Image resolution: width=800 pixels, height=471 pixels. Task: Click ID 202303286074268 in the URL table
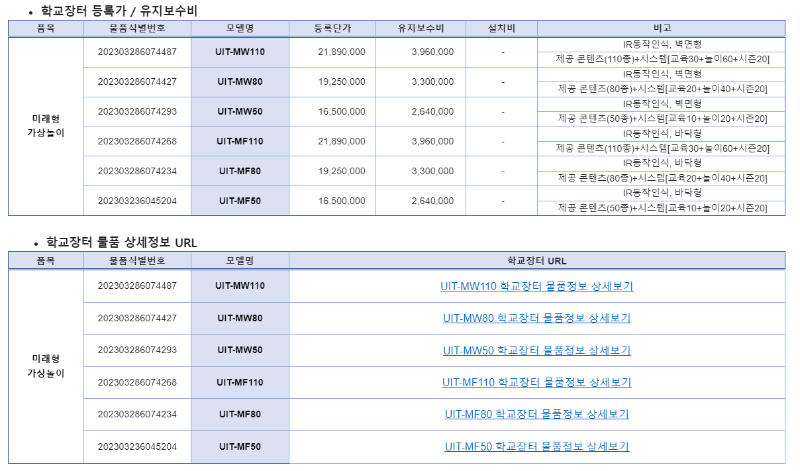click(137, 382)
